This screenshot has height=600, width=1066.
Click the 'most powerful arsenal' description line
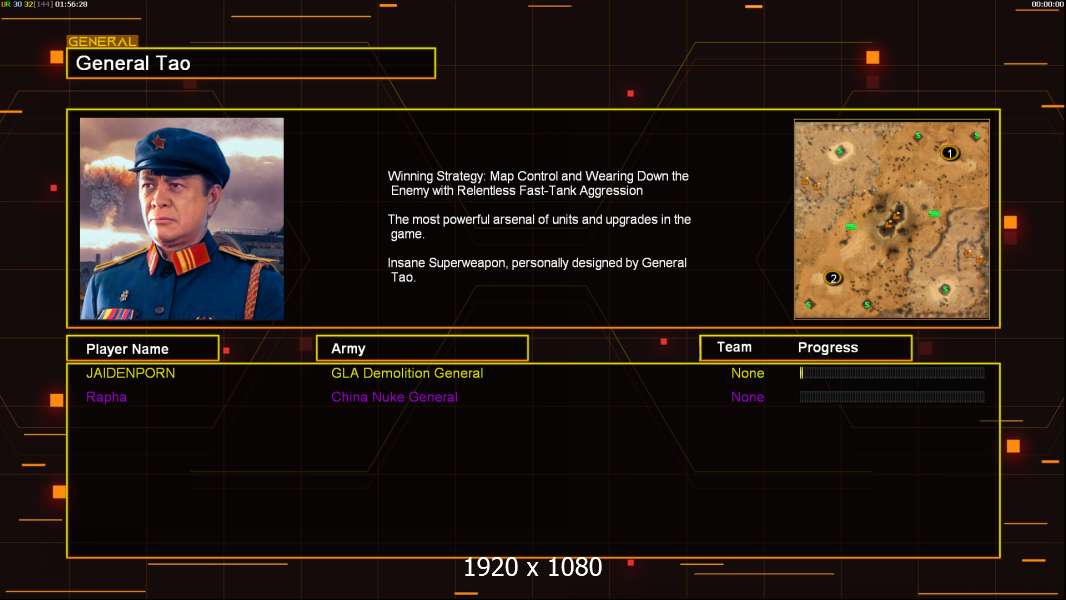[x=538, y=226]
